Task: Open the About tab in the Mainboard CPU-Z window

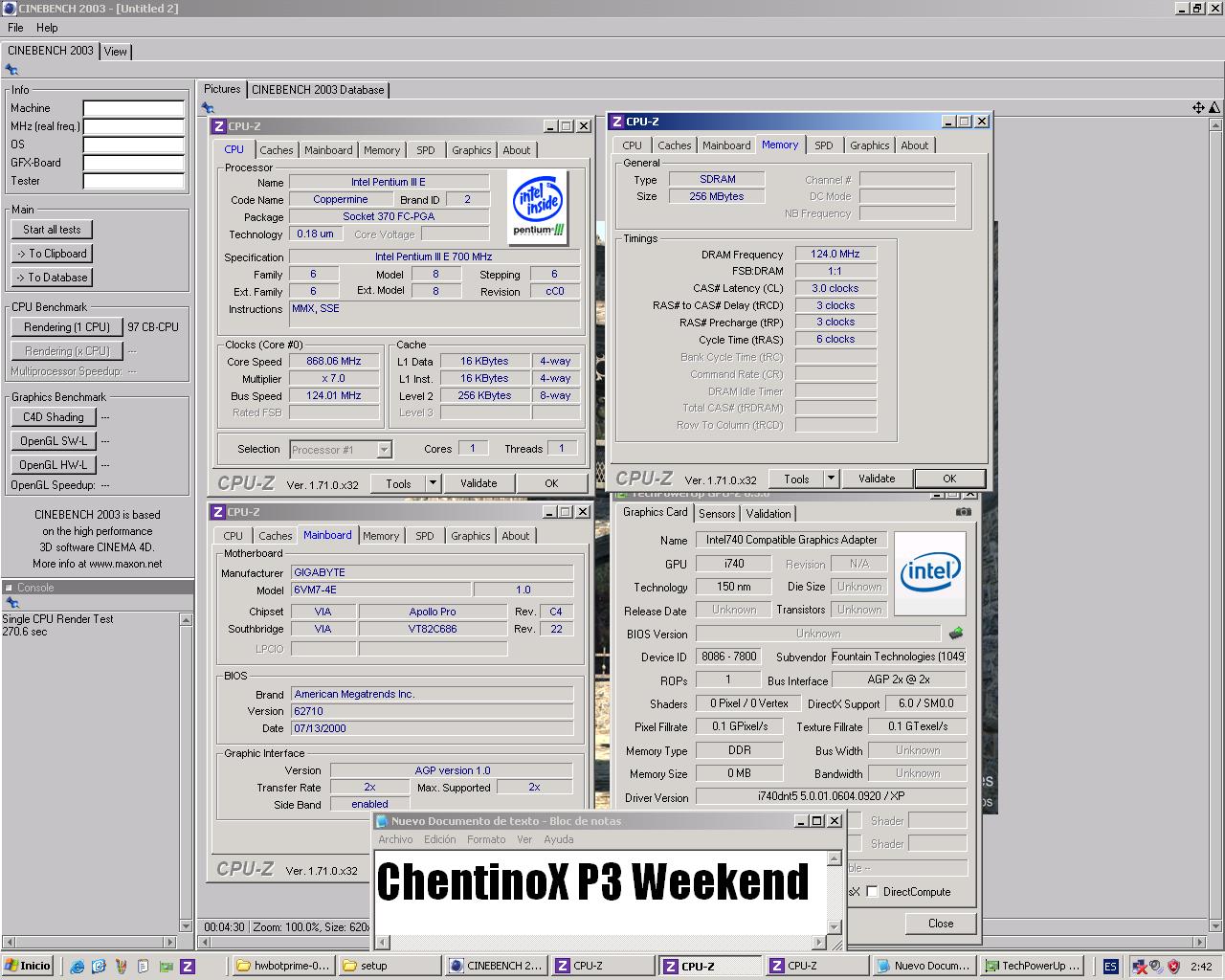Action: click(x=516, y=536)
